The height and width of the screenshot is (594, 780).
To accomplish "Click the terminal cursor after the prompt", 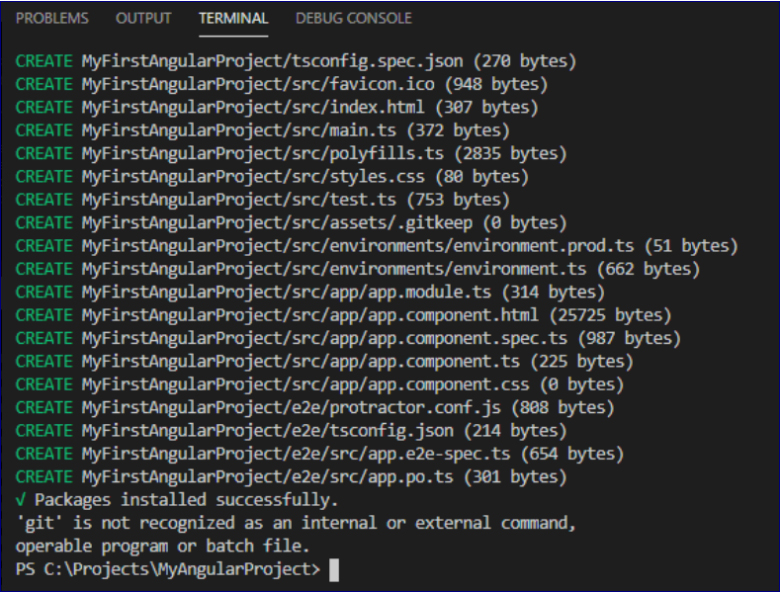I will (x=334, y=570).
